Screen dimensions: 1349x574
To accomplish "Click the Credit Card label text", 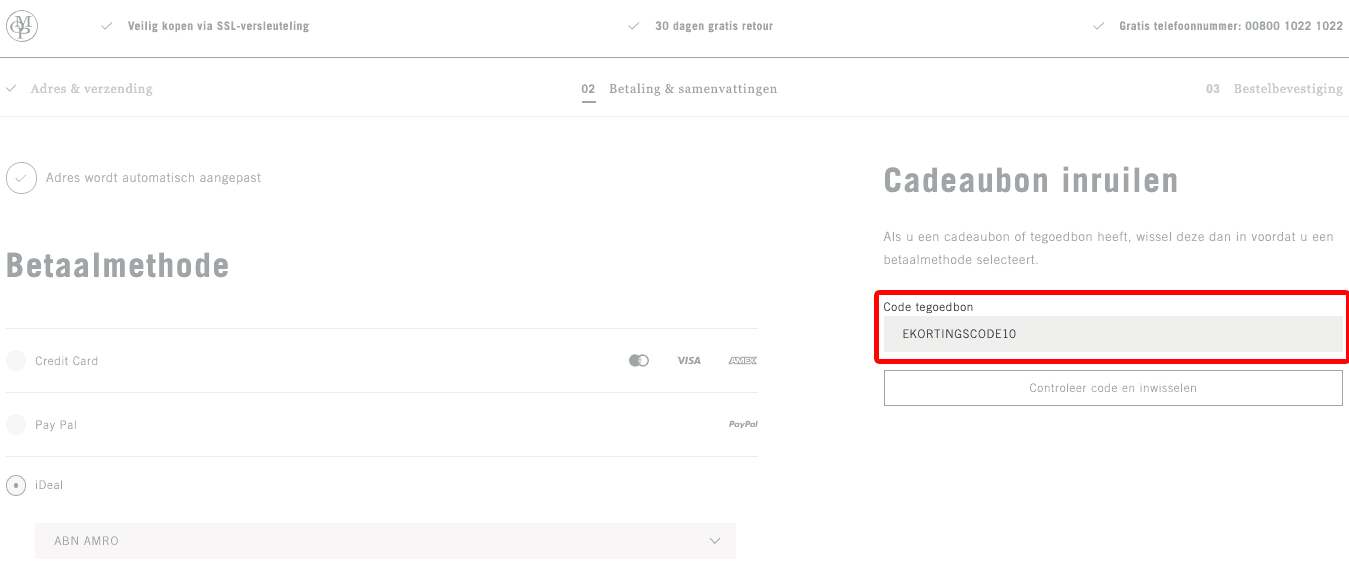I will pos(66,361).
